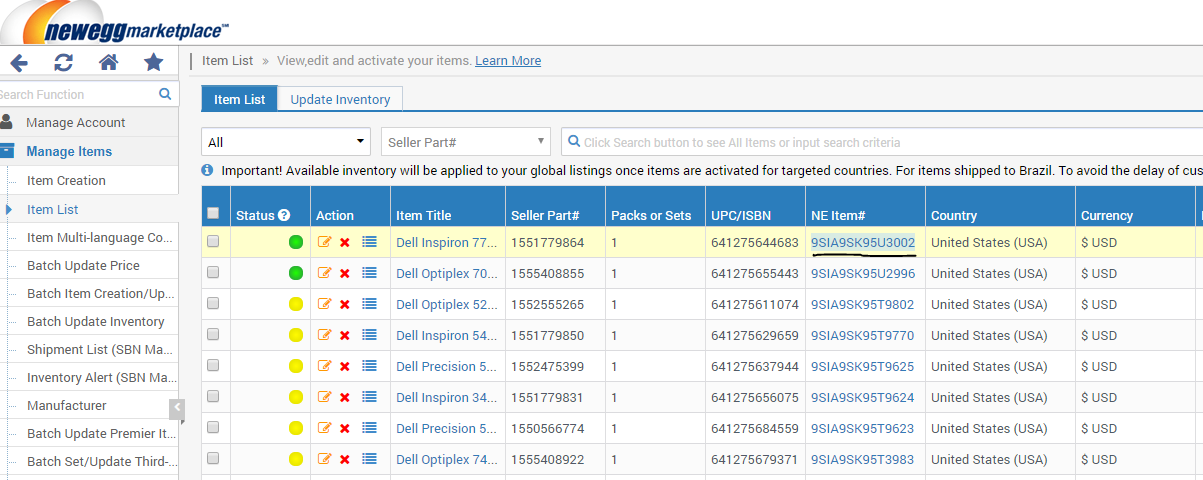
Task: Click red delete X for Dell Inspiron 77 row
Action: (345, 242)
